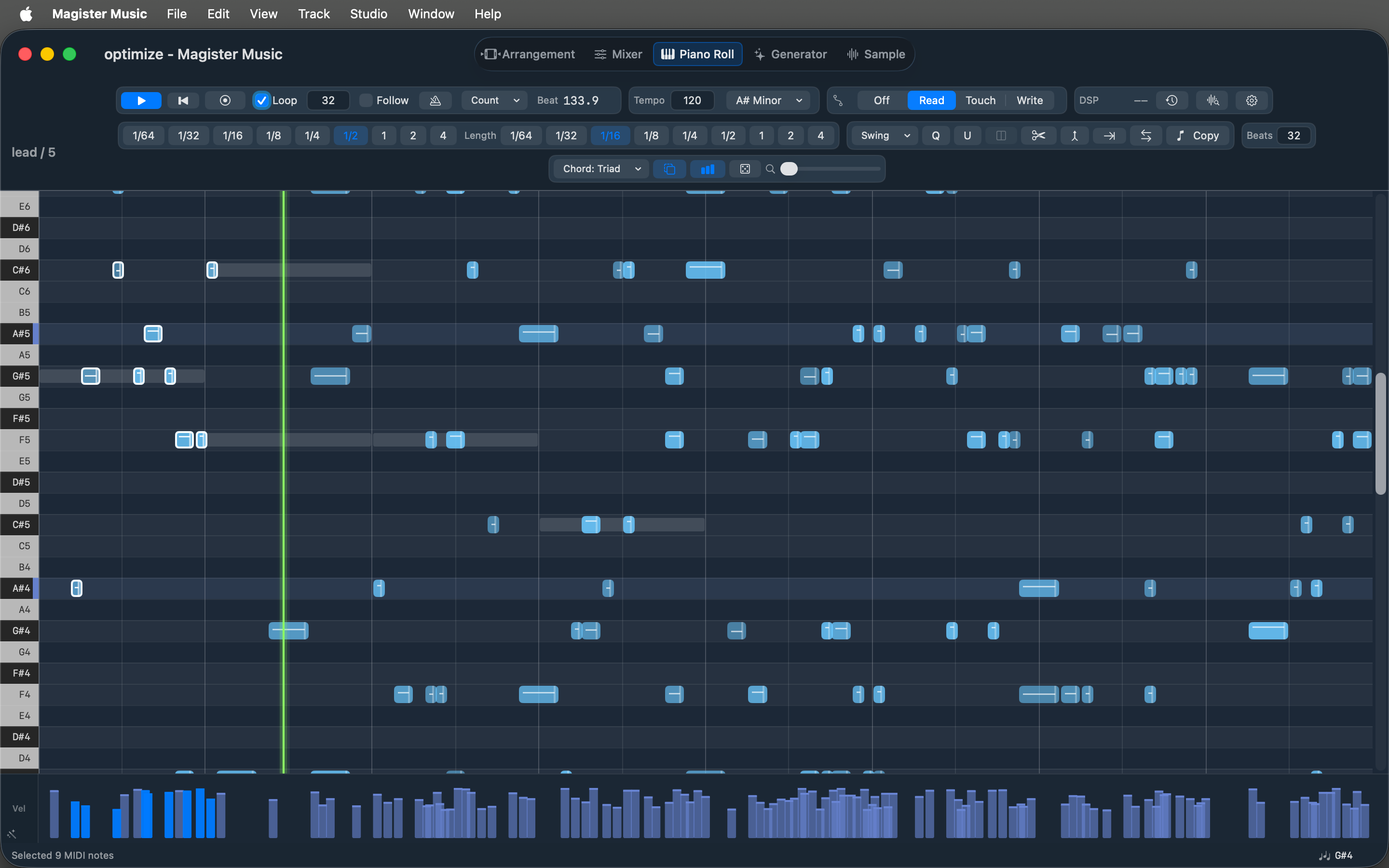This screenshot has height=868, width=1389.
Task: Click the extend-to-end arrow icon
Action: pyautogui.click(x=1109, y=136)
